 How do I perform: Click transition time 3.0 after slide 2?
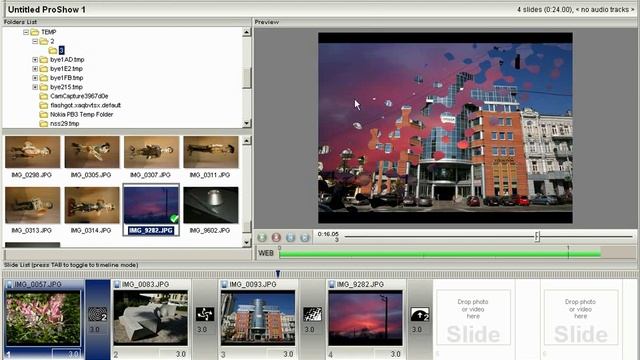coord(202,329)
